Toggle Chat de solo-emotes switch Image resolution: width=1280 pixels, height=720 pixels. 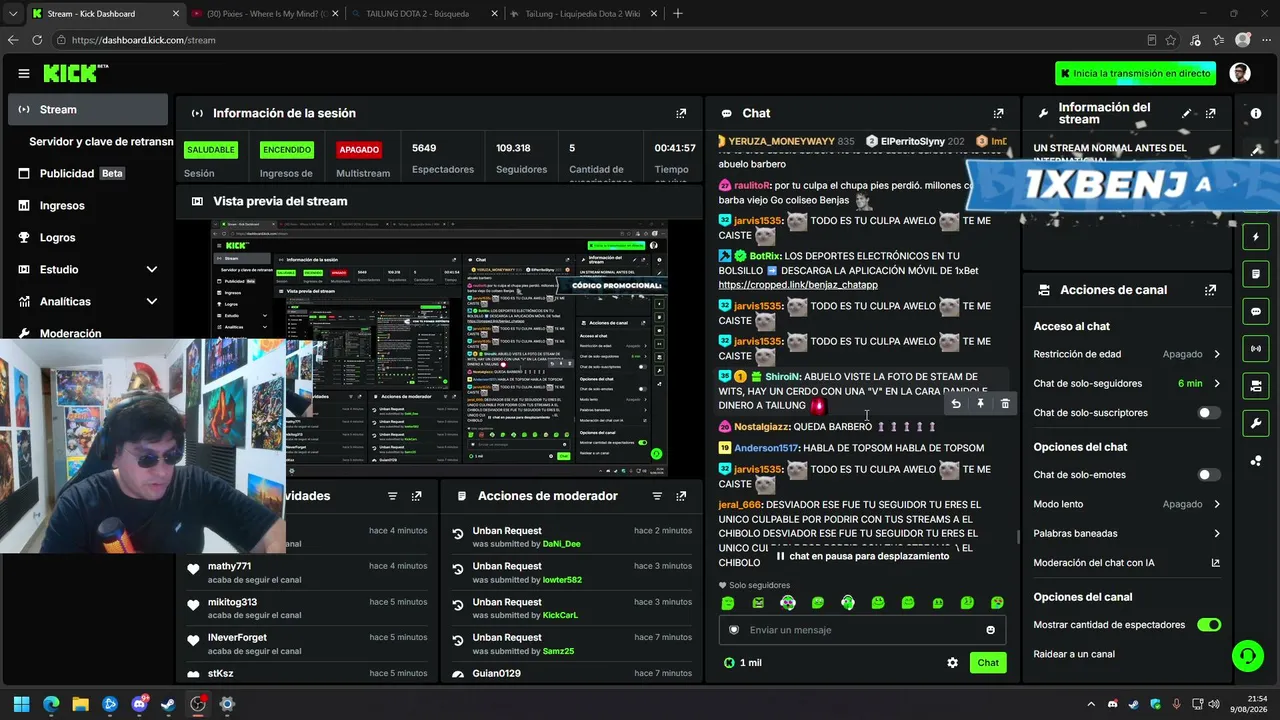pos(1209,475)
